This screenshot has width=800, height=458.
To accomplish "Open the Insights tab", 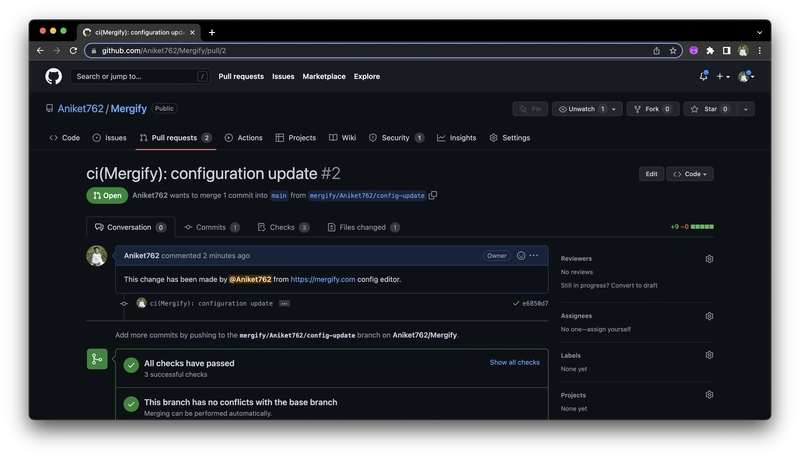I will [457, 138].
